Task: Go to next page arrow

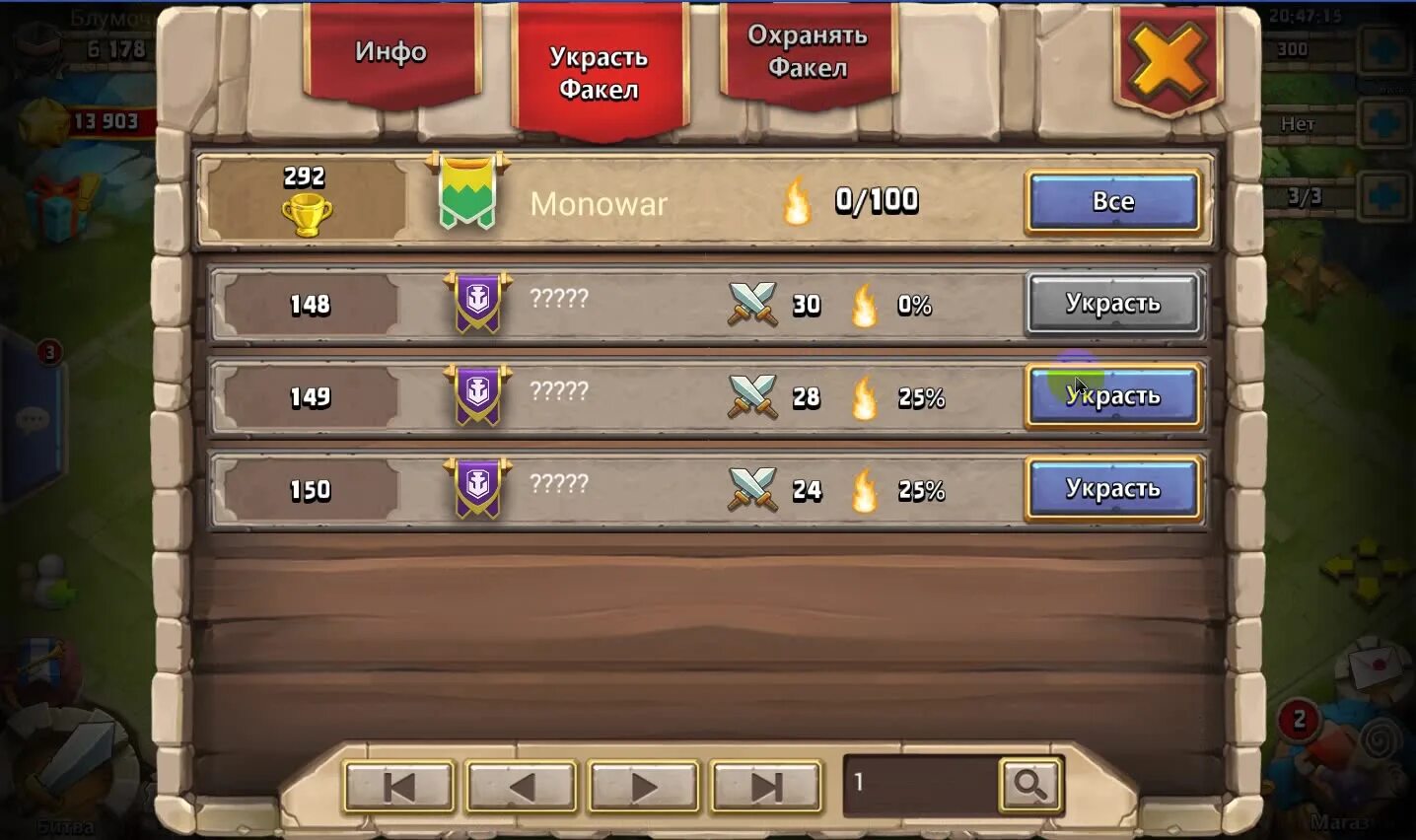Action: click(643, 787)
